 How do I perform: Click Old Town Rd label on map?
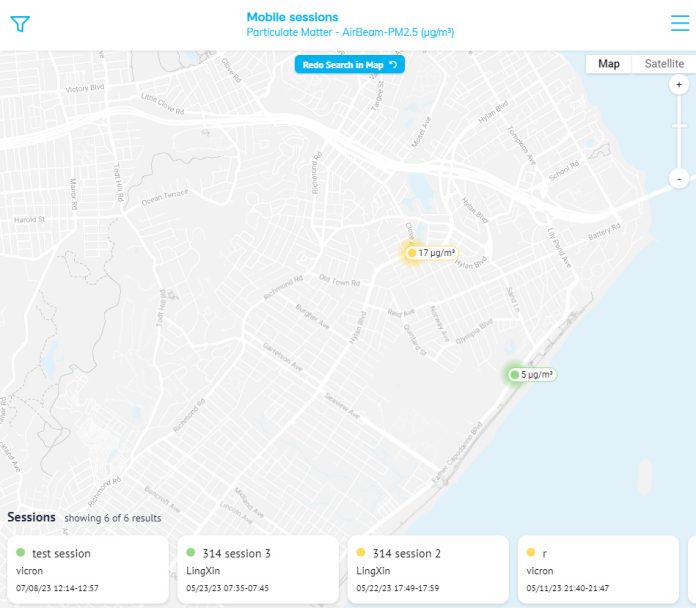(340, 280)
